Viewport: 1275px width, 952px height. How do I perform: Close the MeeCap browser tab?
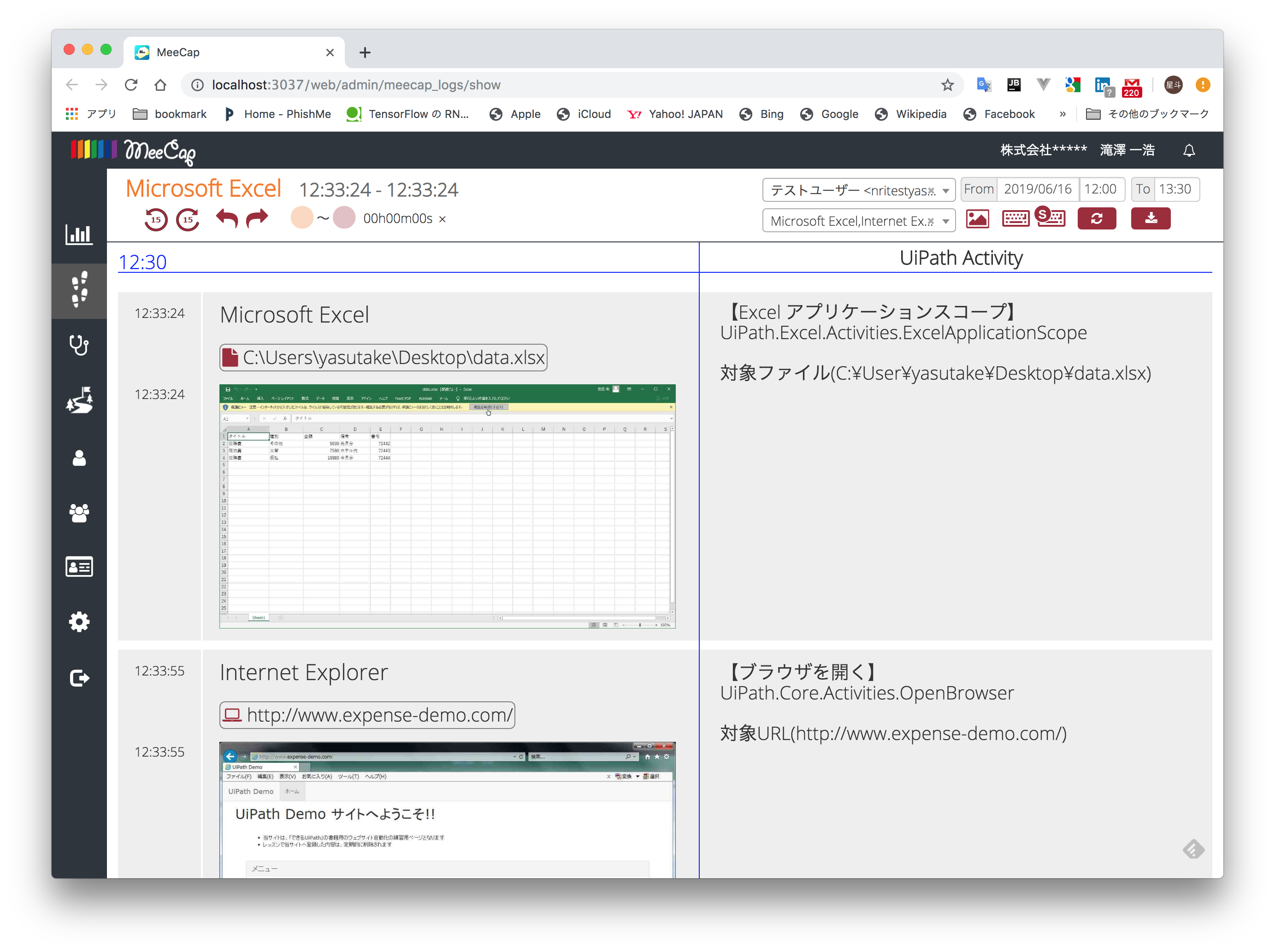330,53
